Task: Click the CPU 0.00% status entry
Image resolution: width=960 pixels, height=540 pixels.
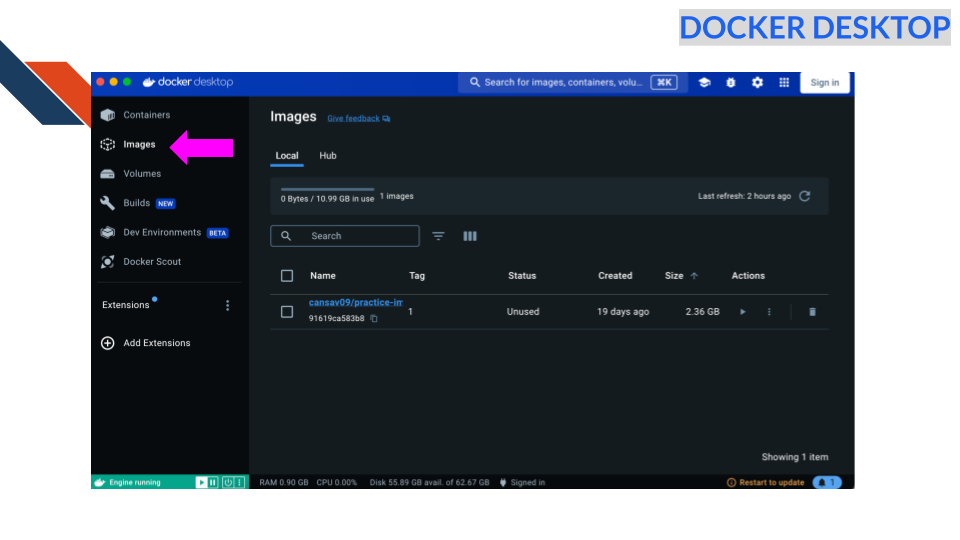Action: point(337,483)
